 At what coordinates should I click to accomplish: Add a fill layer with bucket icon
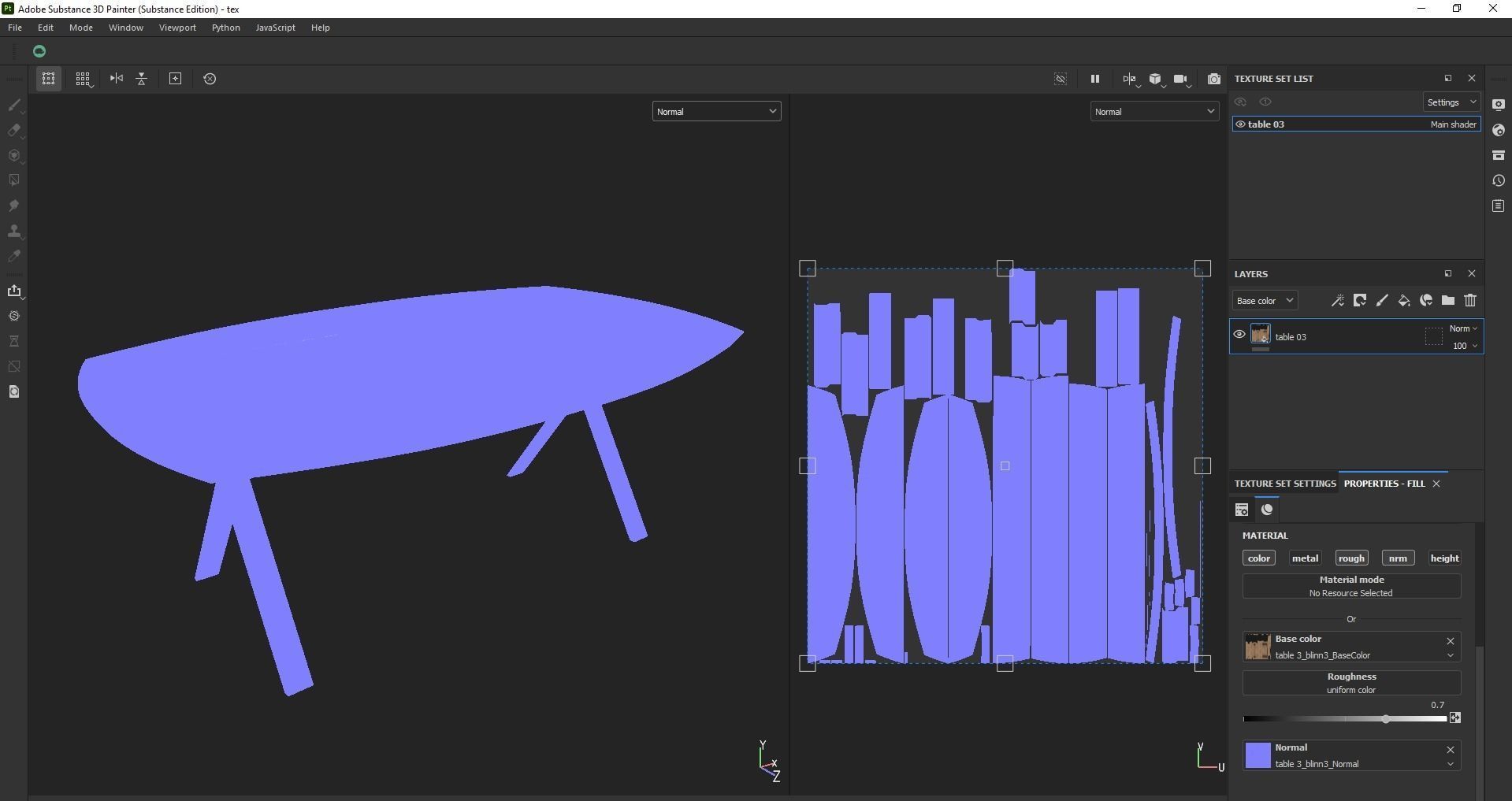(1404, 300)
